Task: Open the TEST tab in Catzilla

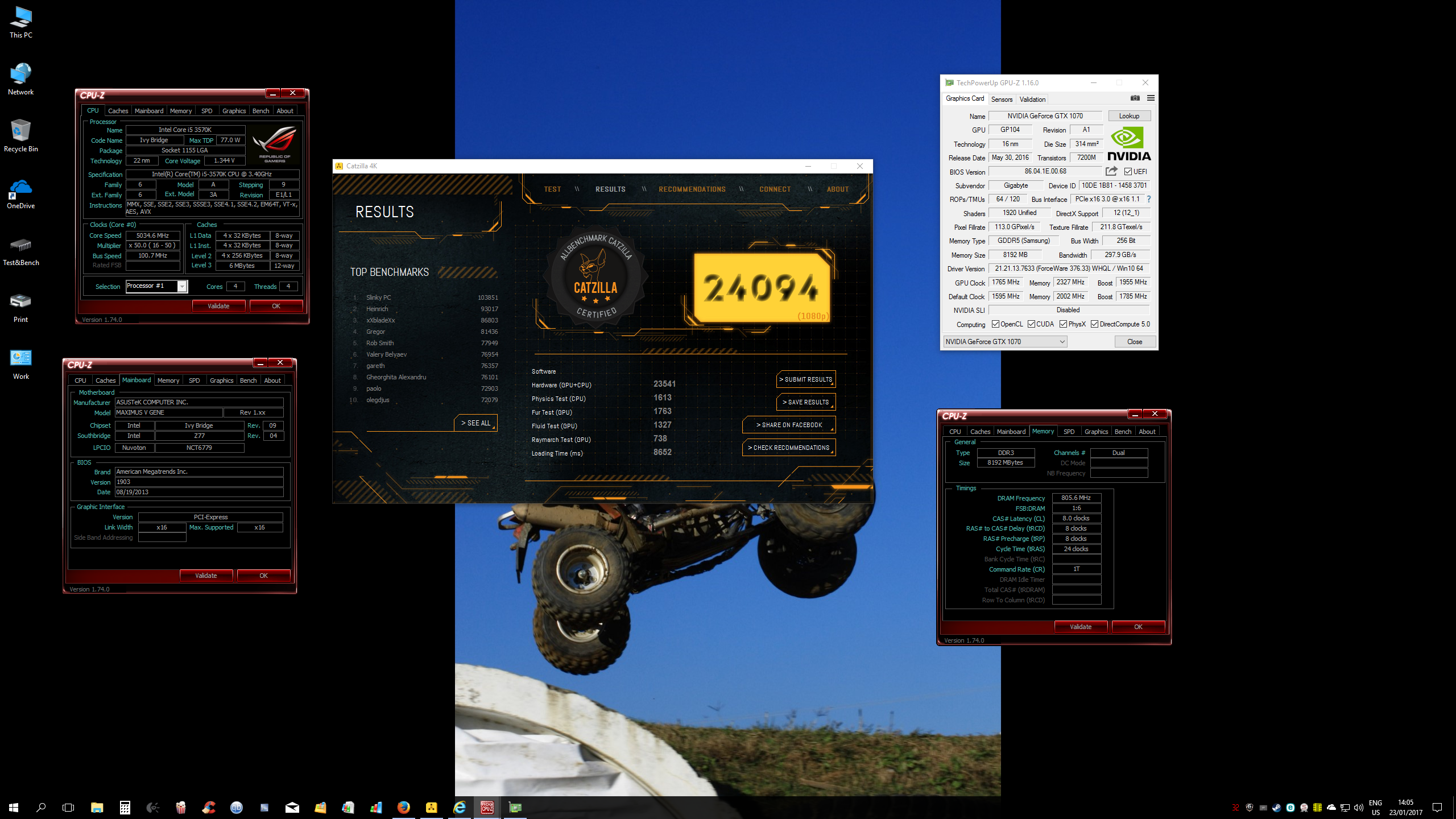Action: [552, 189]
